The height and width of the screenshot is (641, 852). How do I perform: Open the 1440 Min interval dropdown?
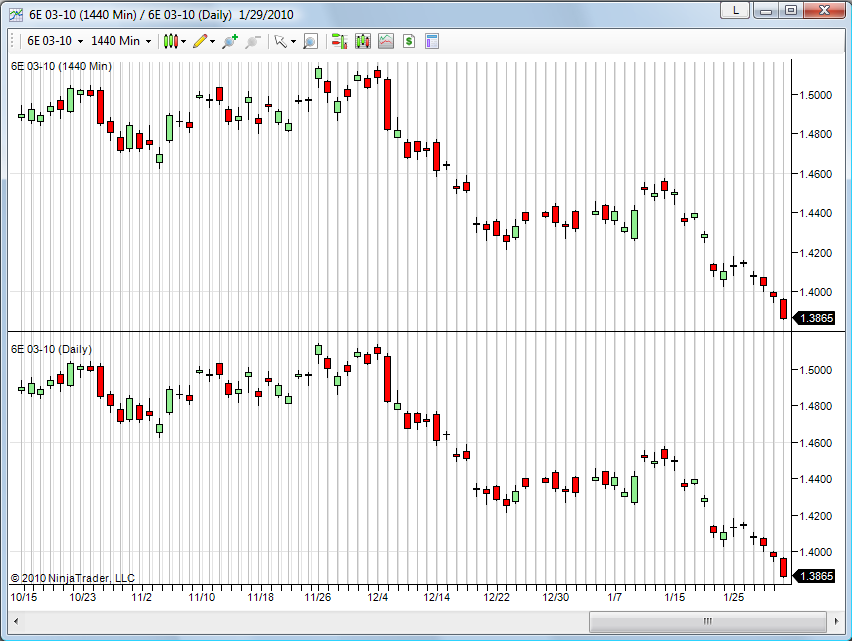coord(121,41)
